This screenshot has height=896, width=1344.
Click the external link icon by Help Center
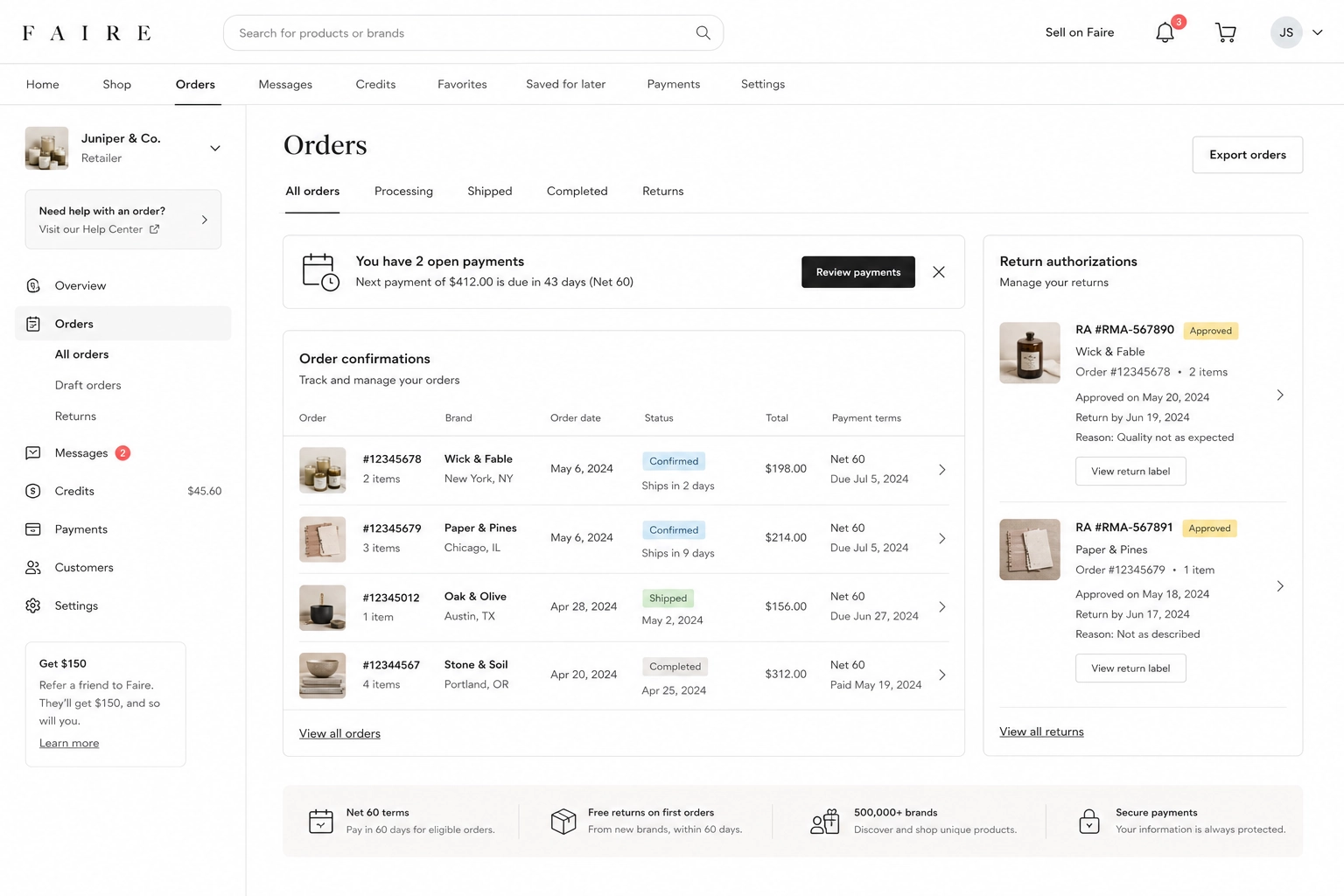click(155, 229)
